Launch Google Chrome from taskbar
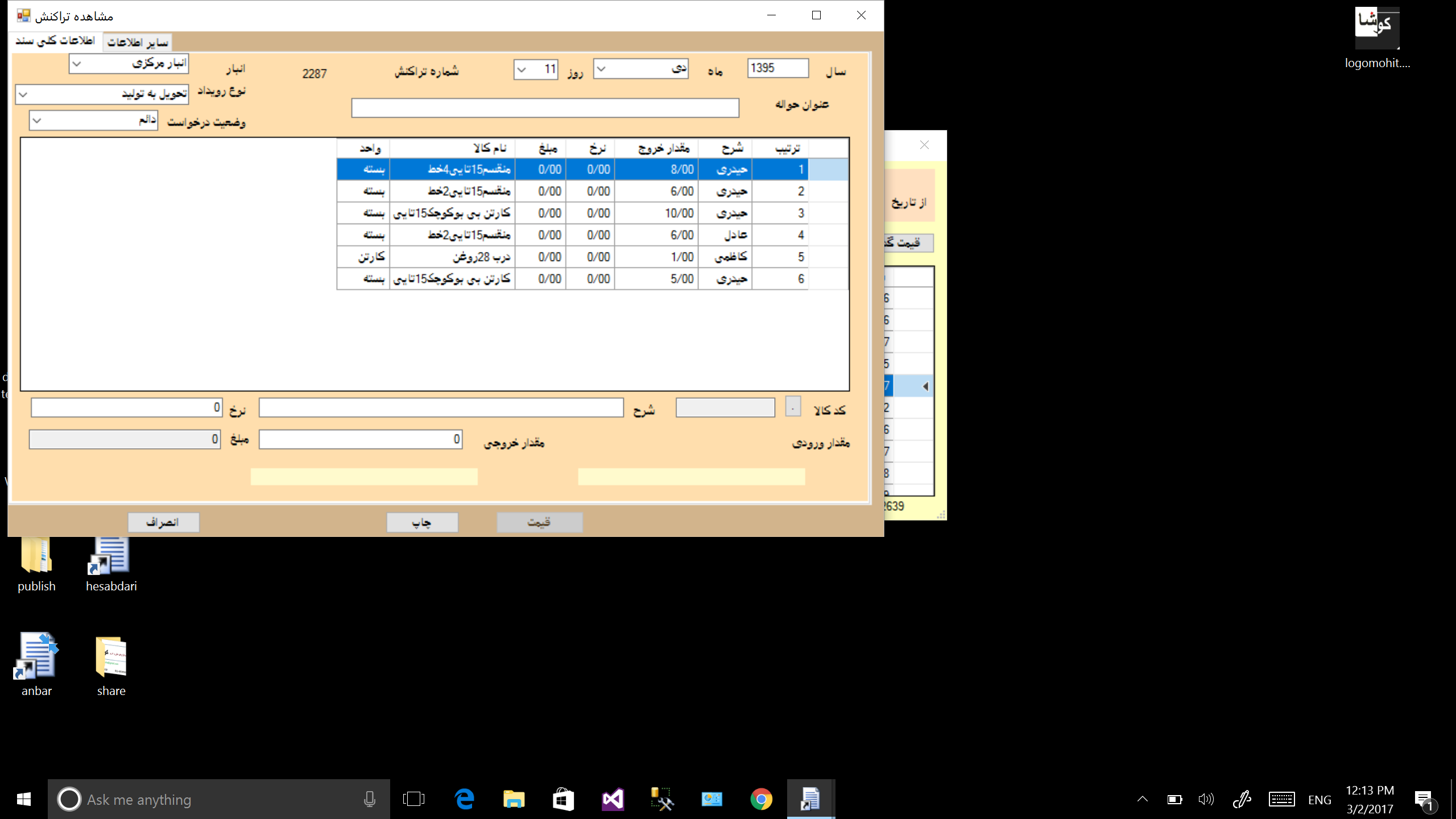 pyautogui.click(x=761, y=799)
